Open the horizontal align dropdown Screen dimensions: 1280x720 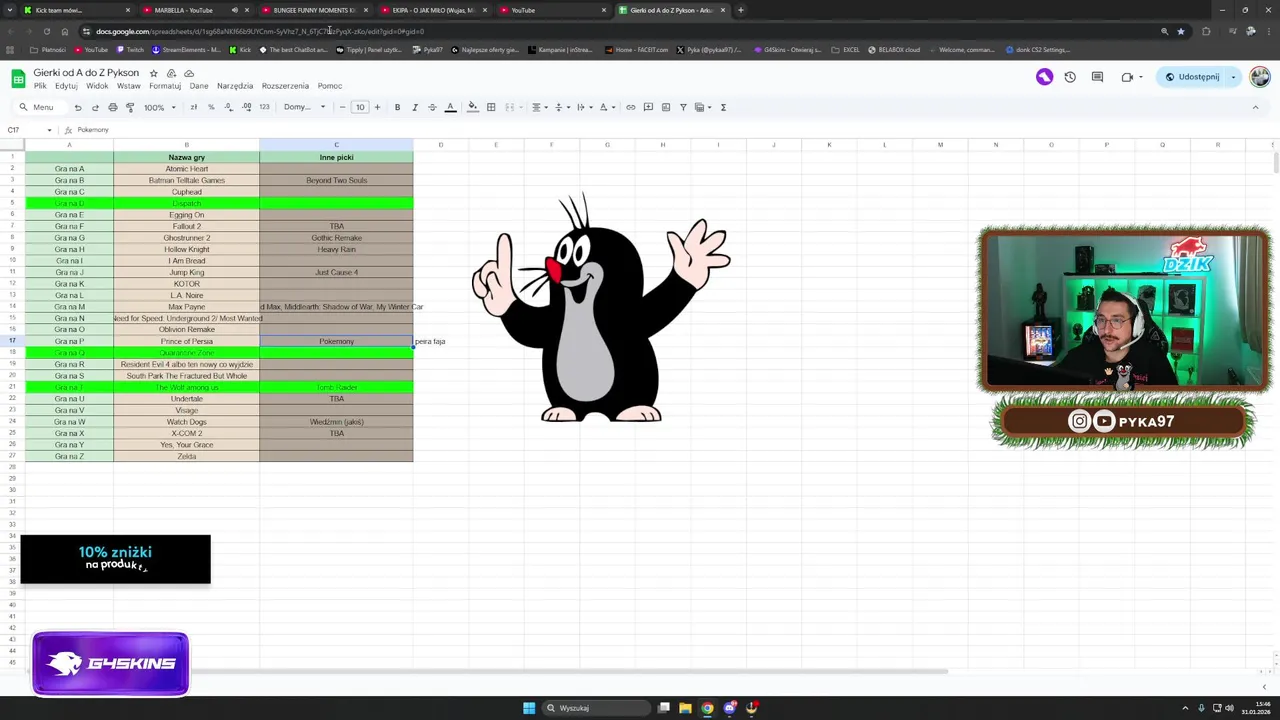click(538, 107)
